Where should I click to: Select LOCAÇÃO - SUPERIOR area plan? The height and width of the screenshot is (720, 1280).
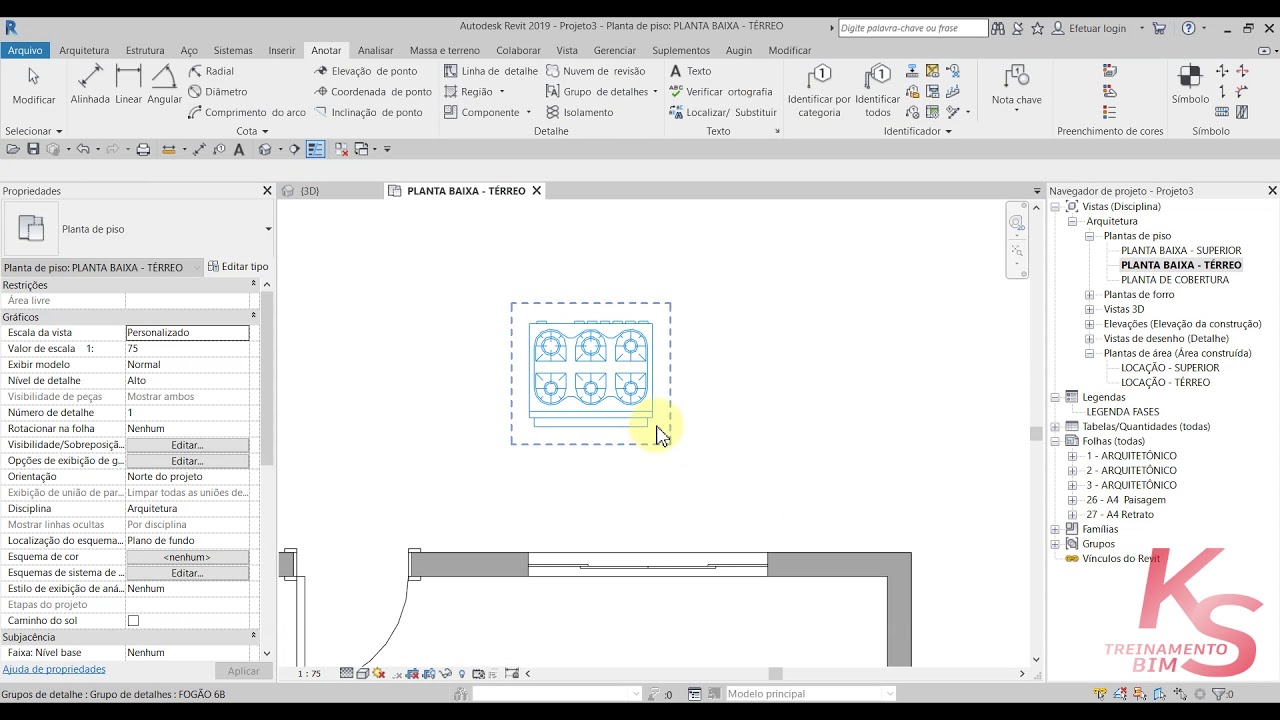[x=1170, y=368]
